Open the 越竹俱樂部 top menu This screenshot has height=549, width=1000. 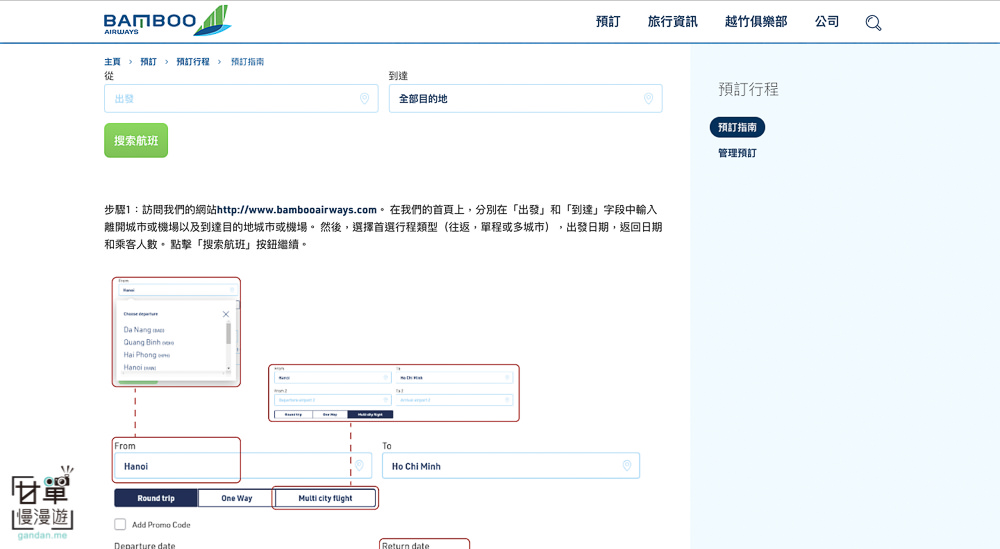click(x=756, y=22)
